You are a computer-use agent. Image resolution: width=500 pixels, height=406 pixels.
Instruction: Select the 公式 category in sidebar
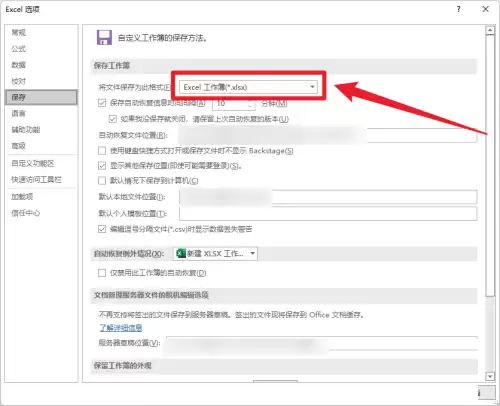point(19,49)
